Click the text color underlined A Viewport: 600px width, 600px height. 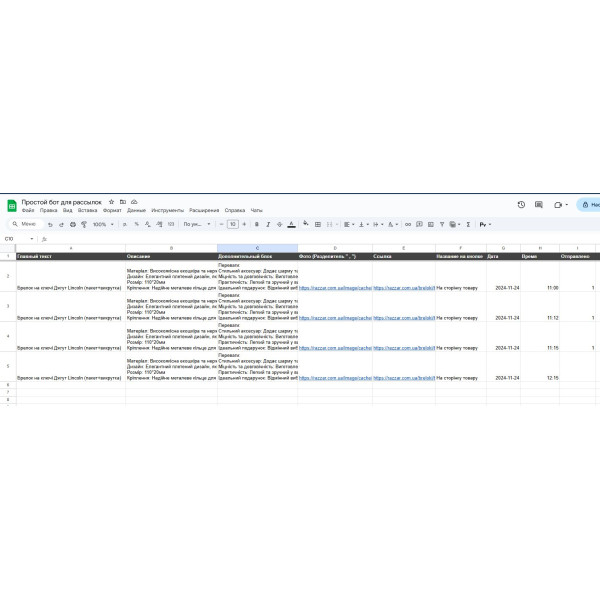coord(291,224)
